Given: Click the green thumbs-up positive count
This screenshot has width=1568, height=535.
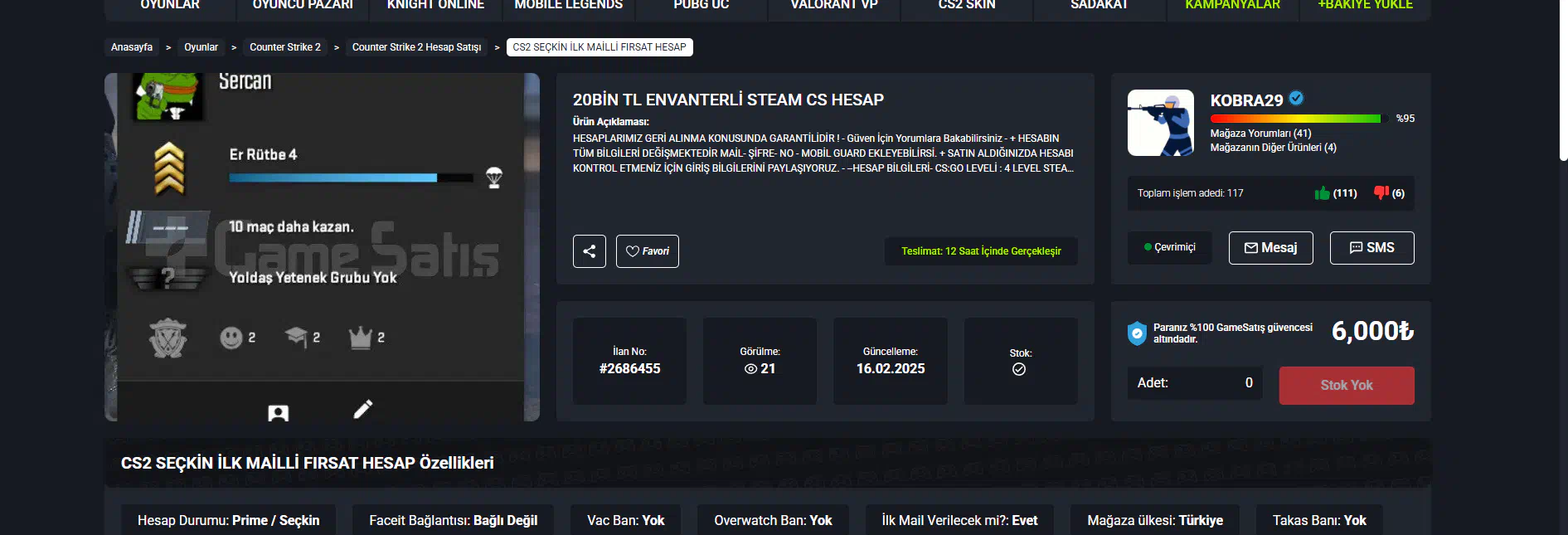Looking at the screenshot, I should point(1336,193).
